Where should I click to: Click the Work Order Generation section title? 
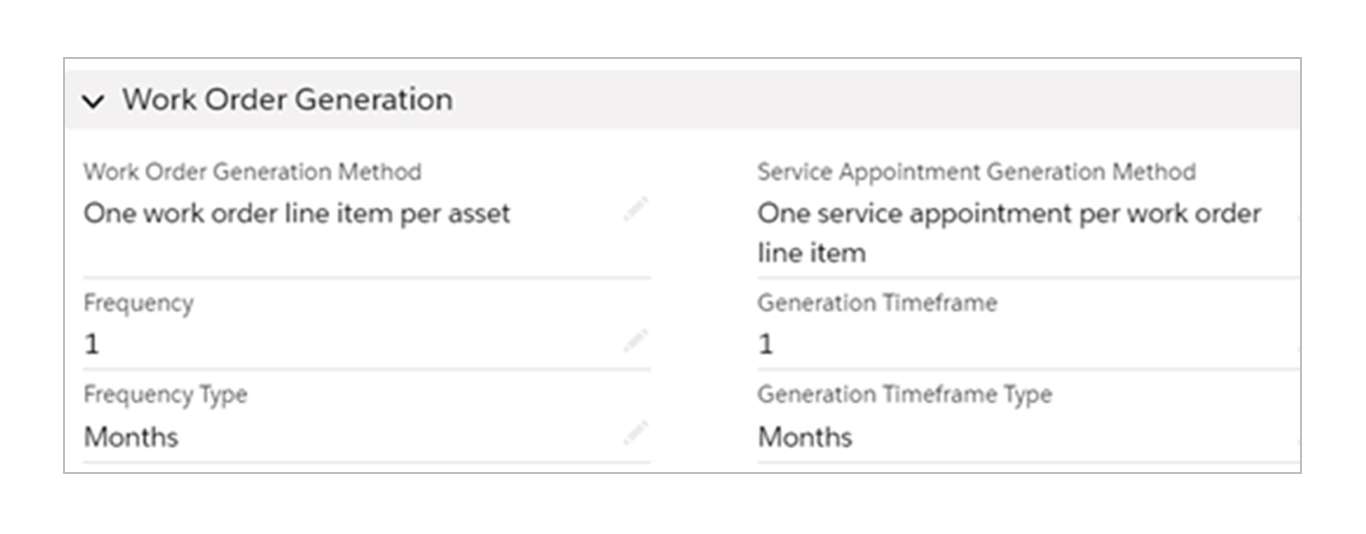point(287,100)
